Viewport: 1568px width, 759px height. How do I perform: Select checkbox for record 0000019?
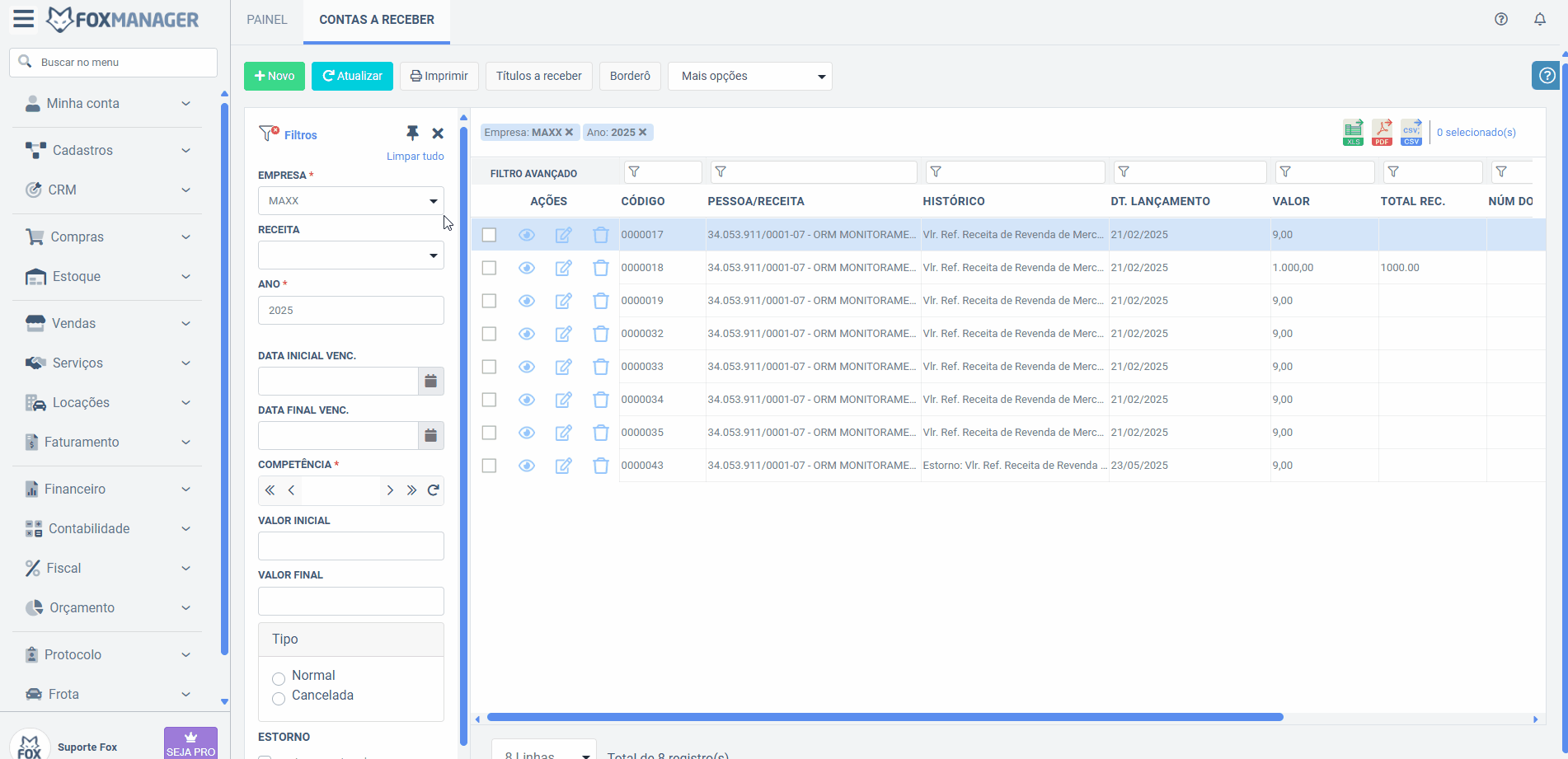pyautogui.click(x=489, y=301)
